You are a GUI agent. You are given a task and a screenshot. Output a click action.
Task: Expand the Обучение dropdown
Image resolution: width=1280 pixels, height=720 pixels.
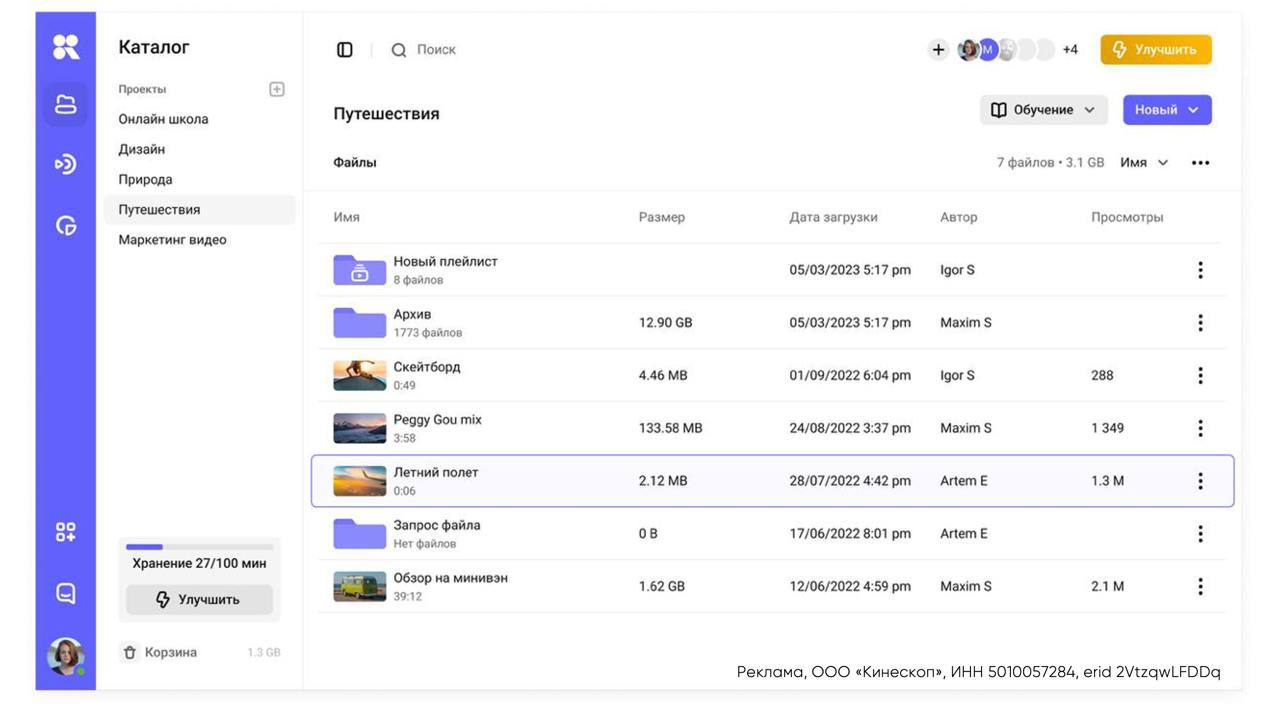click(1043, 110)
